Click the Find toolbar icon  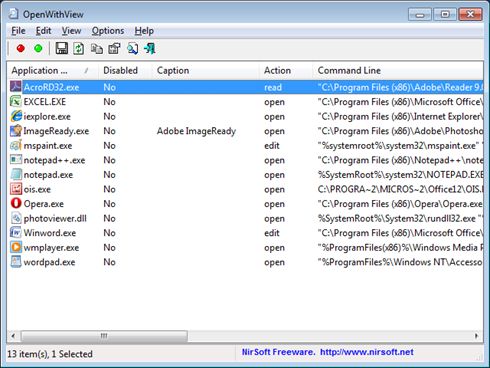pyautogui.click(x=132, y=49)
